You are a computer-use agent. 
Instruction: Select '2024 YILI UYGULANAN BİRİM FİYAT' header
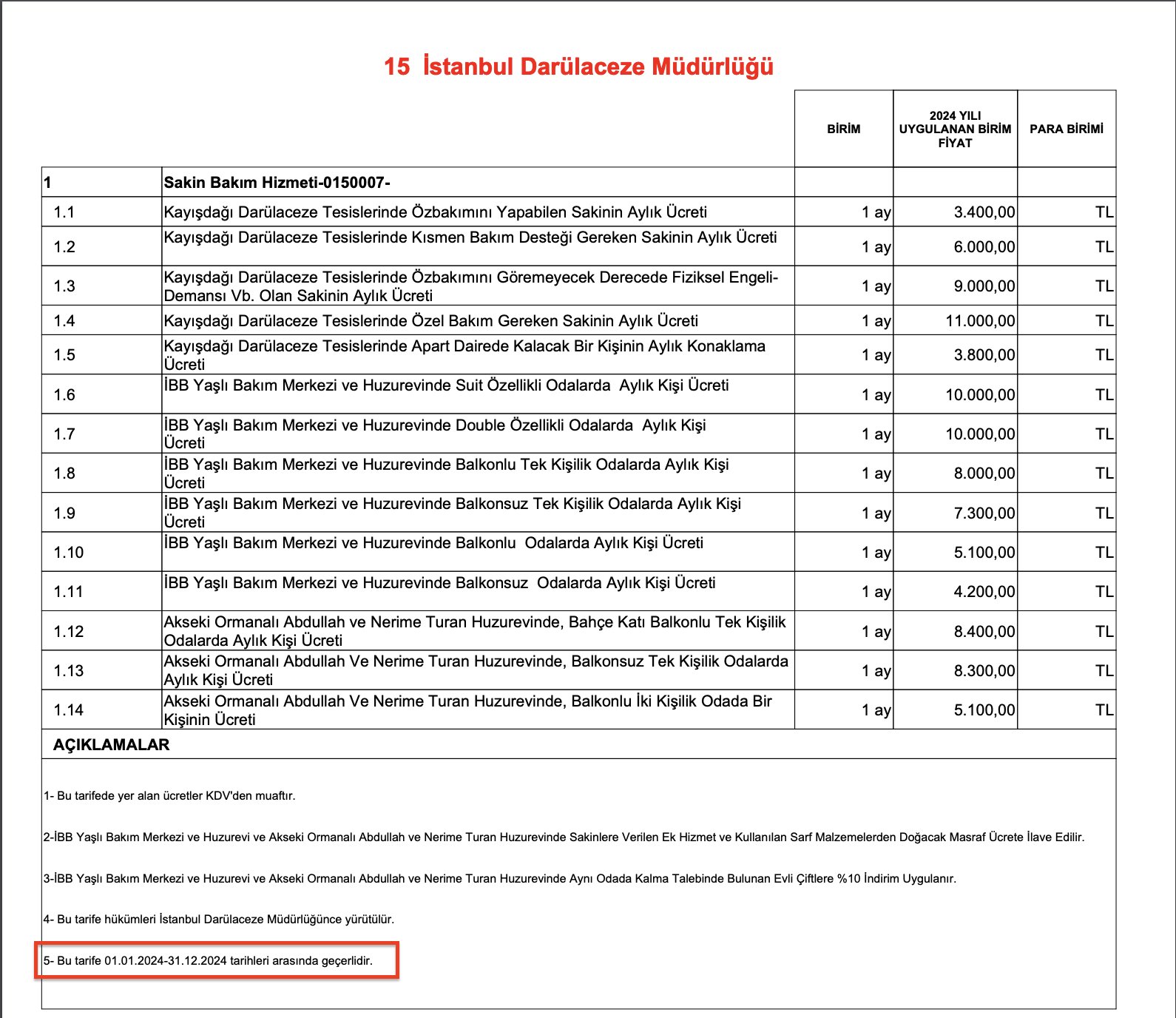click(955, 129)
